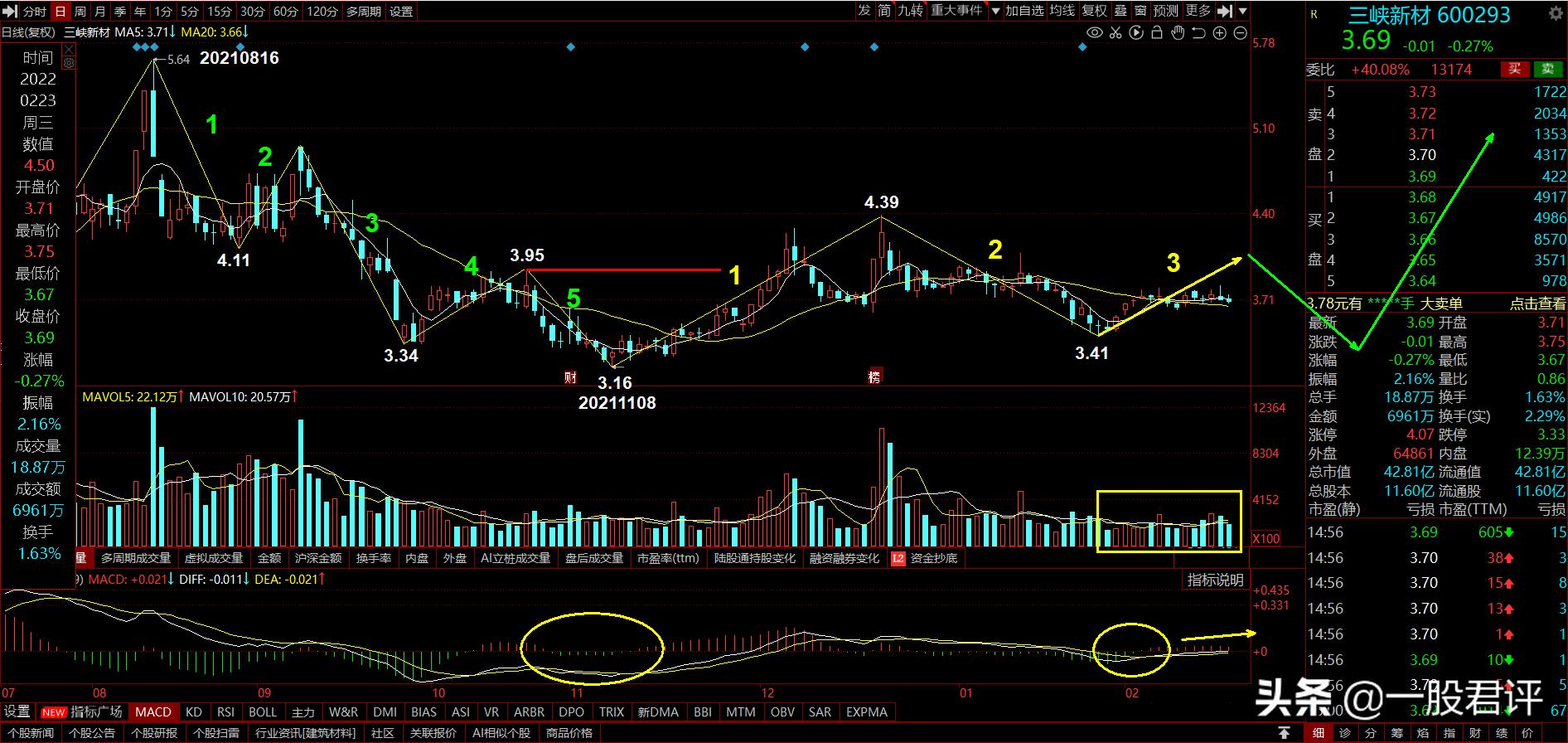The image size is (1568, 743).
Task: Toggle 窗 window button
Action: [1141, 11]
